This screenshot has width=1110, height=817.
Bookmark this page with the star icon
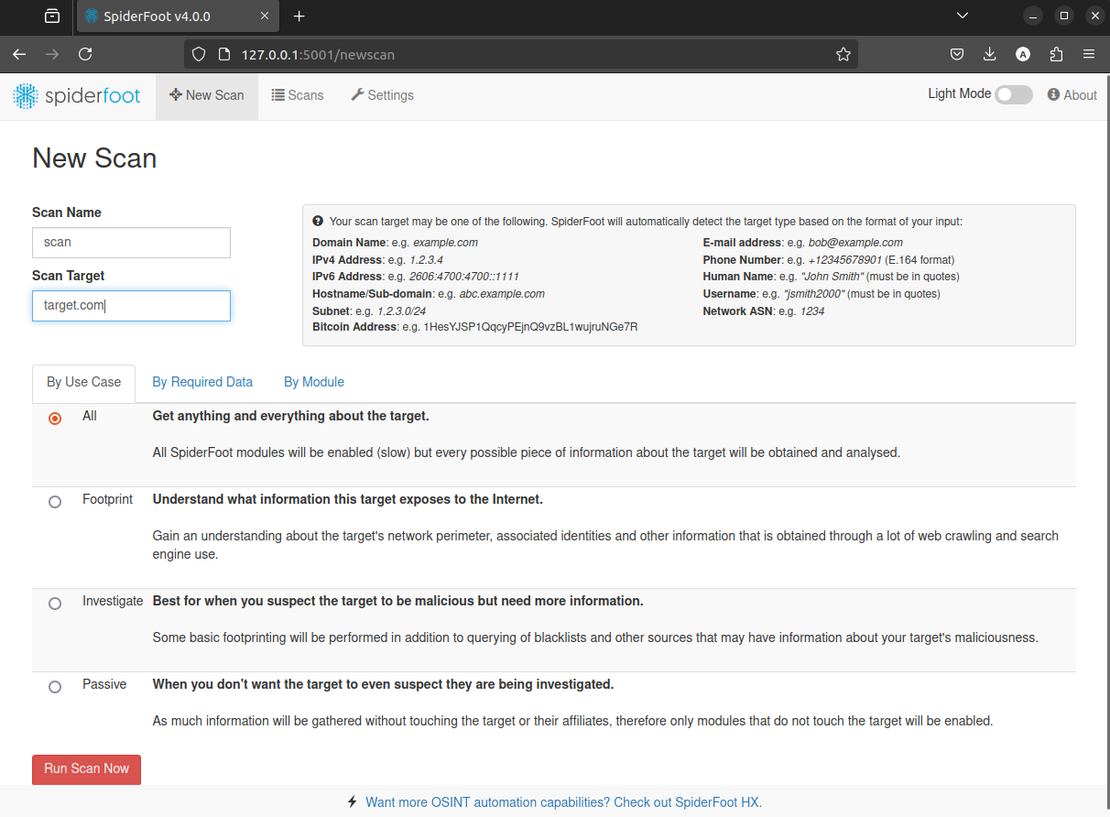pyautogui.click(x=843, y=54)
